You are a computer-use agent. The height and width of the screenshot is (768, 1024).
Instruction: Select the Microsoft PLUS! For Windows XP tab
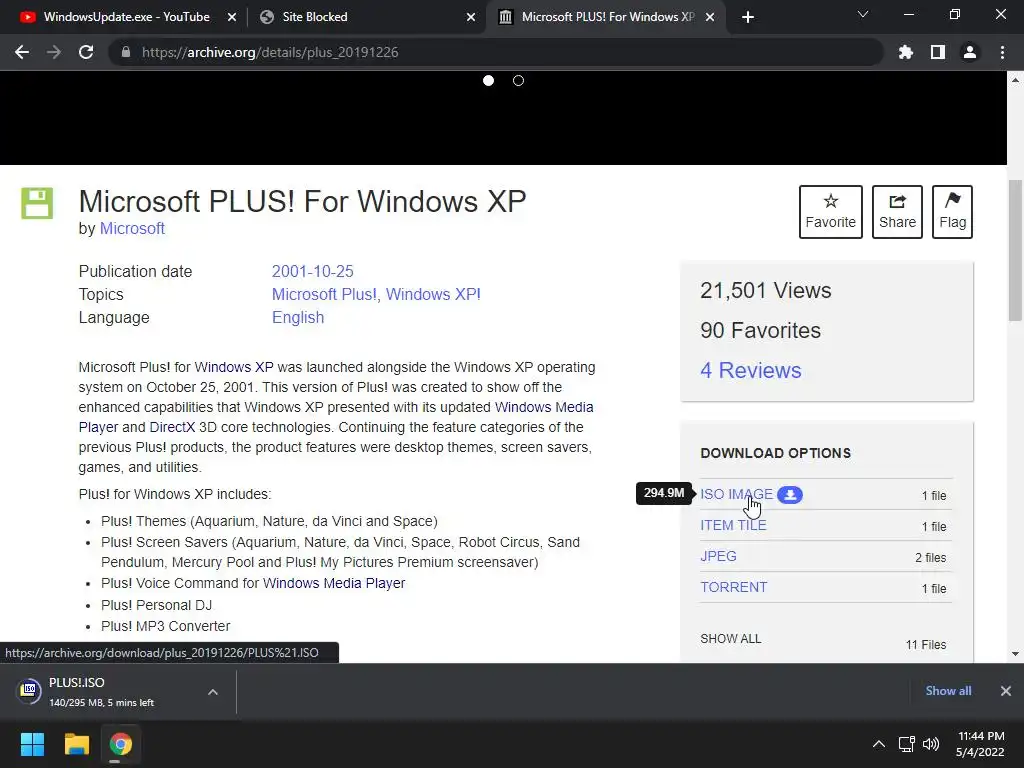(x=604, y=17)
